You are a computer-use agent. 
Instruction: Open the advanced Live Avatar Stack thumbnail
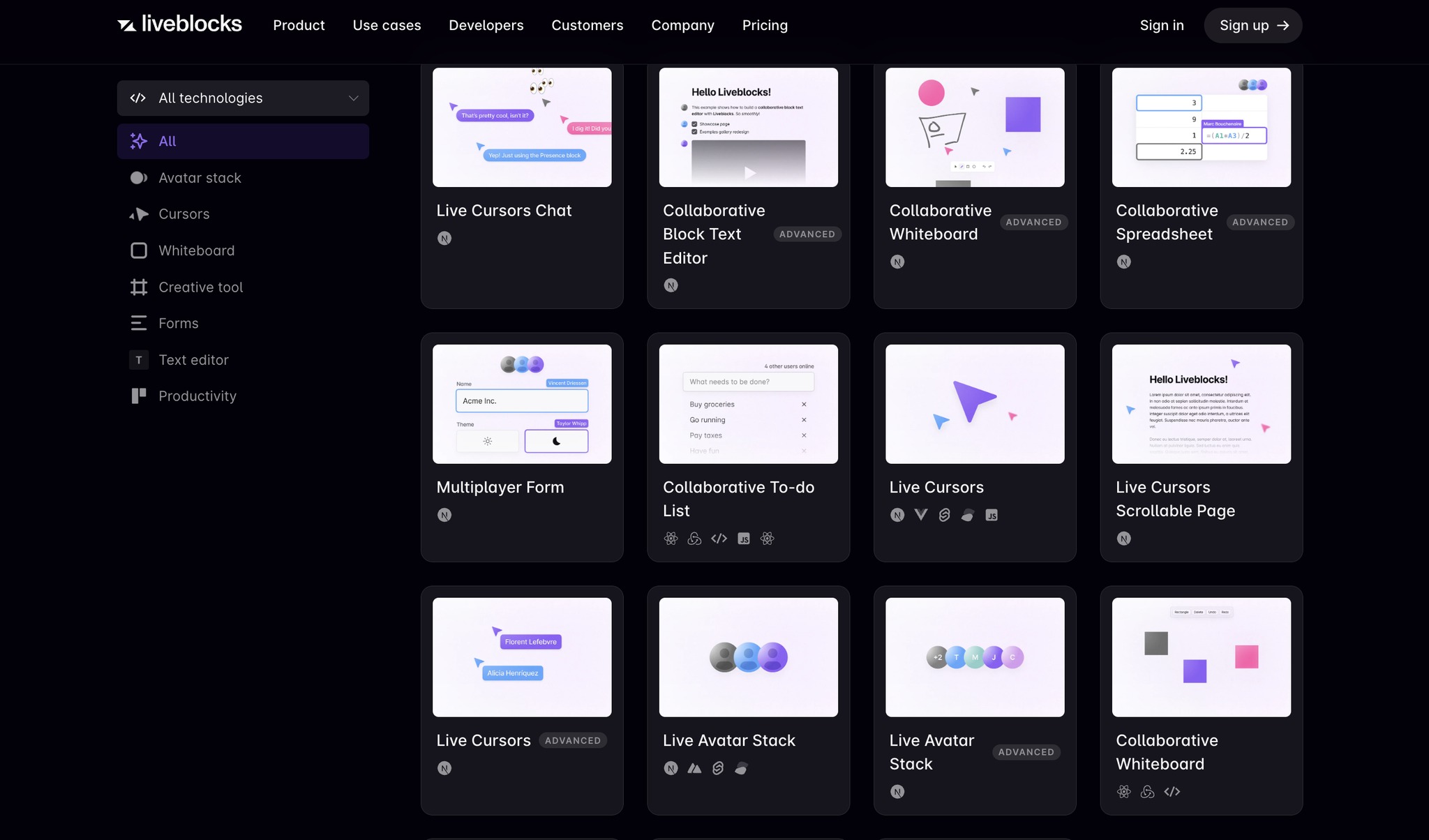(975, 657)
